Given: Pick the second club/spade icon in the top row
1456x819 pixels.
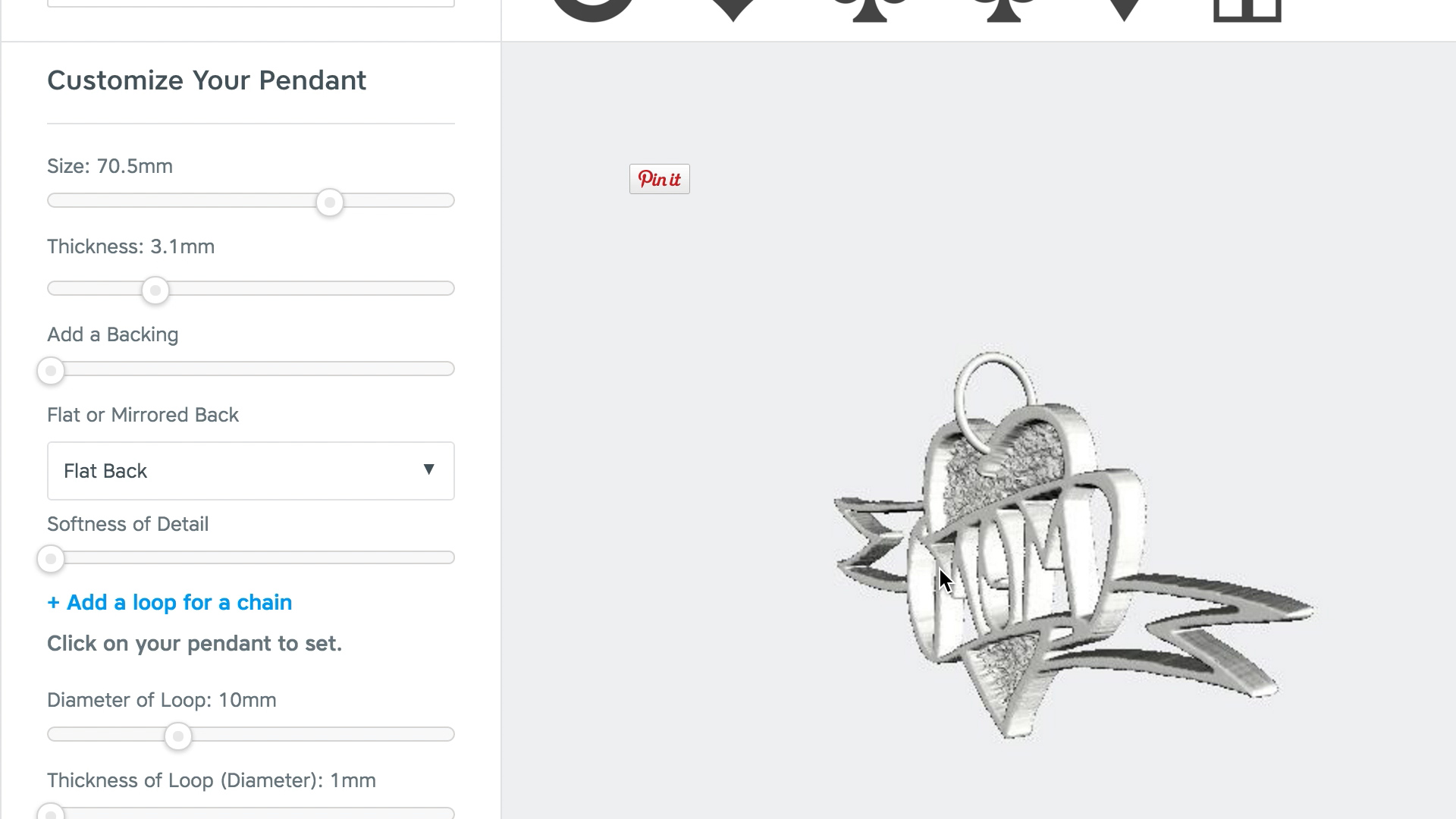Looking at the screenshot, I should pyautogui.click(x=1003, y=9).
